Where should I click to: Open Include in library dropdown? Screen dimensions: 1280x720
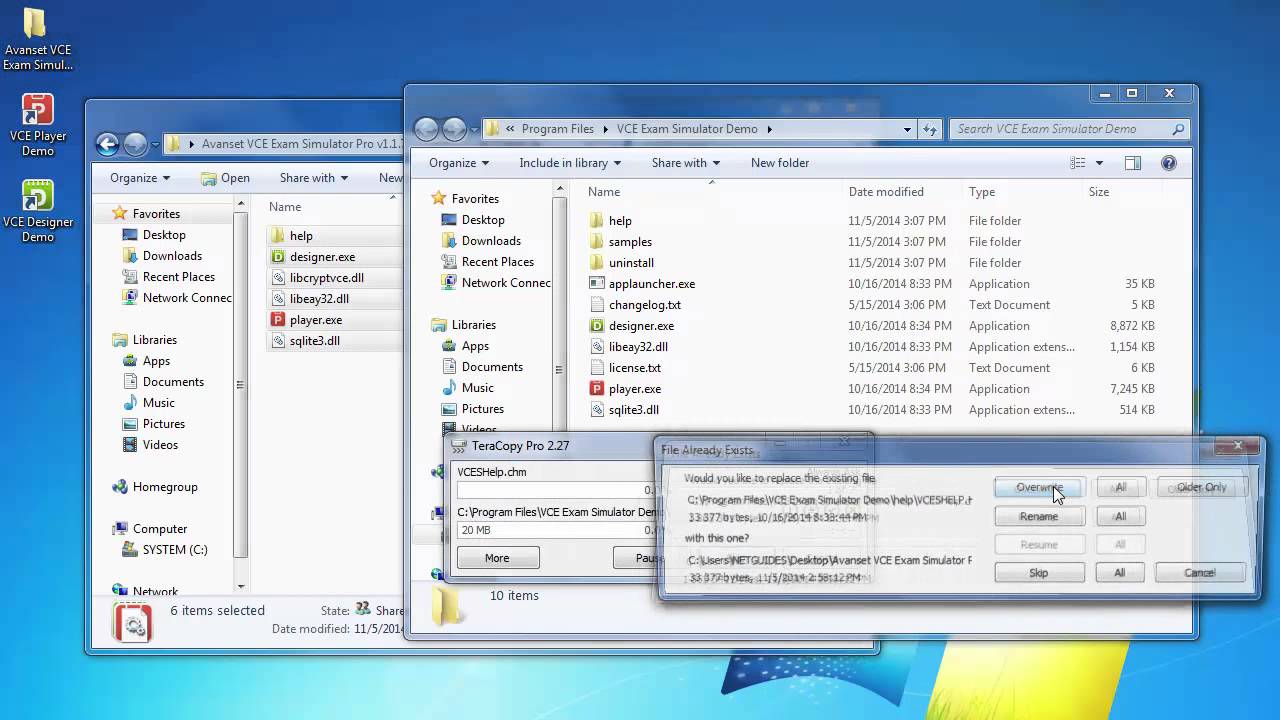click(570, 163)
